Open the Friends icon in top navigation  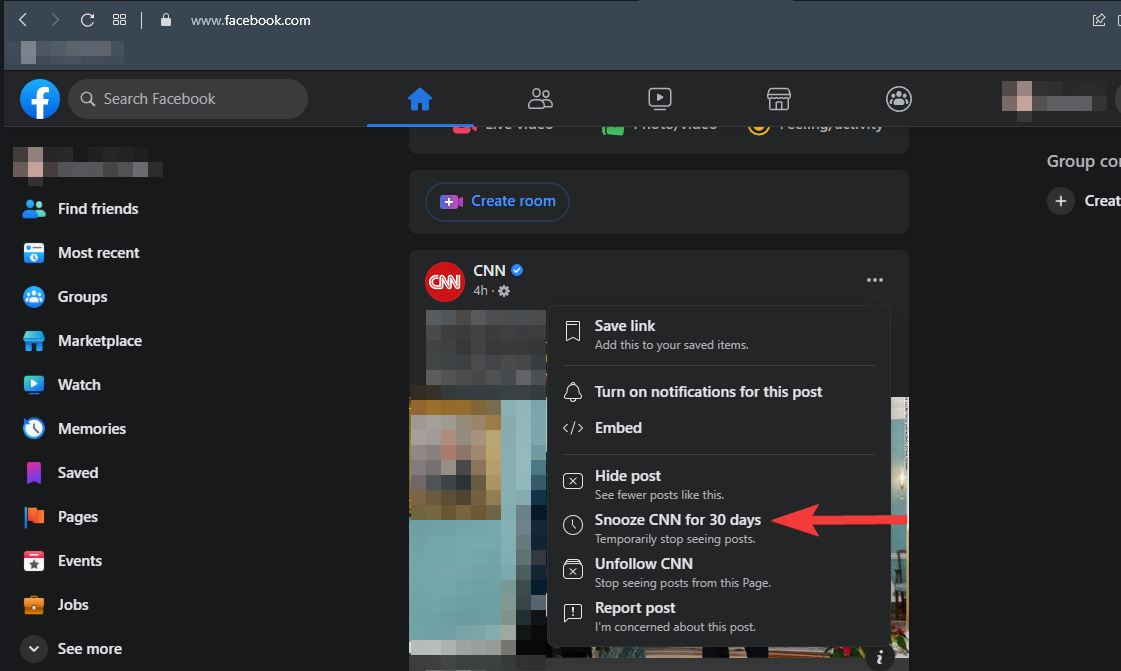540,99
